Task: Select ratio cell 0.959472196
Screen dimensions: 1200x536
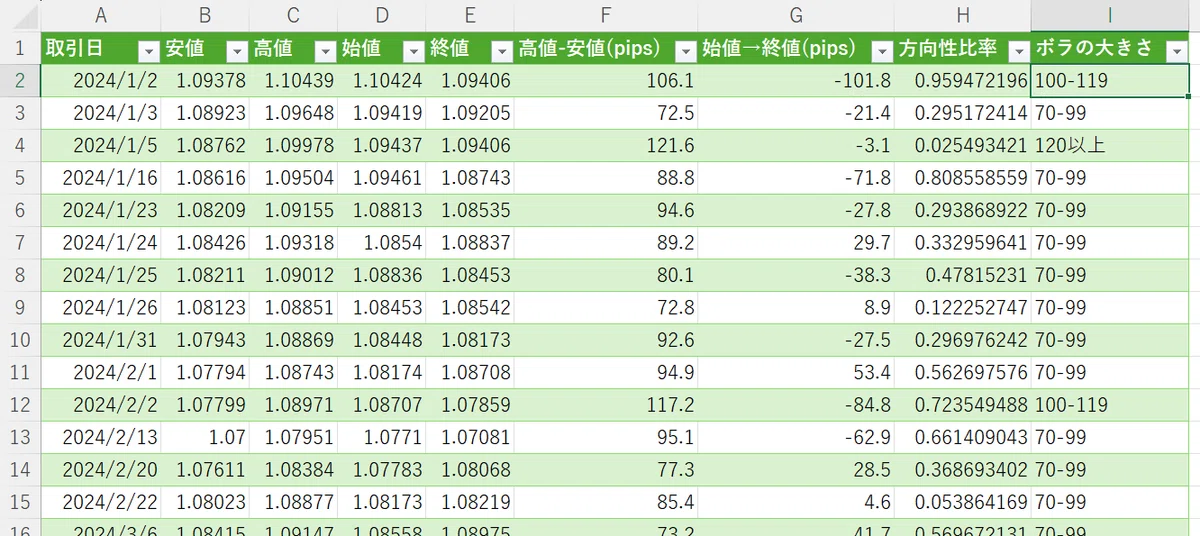Action: click(x=963, y=81)
